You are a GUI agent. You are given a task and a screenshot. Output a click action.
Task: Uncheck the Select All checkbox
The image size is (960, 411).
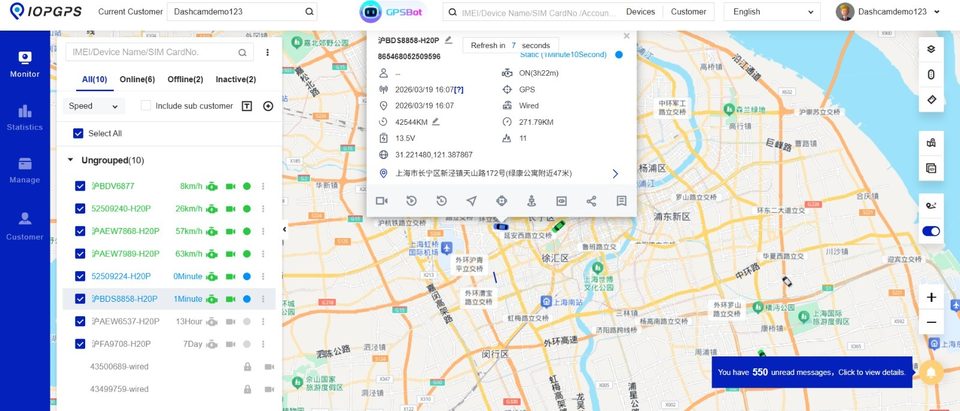(79, 133)
